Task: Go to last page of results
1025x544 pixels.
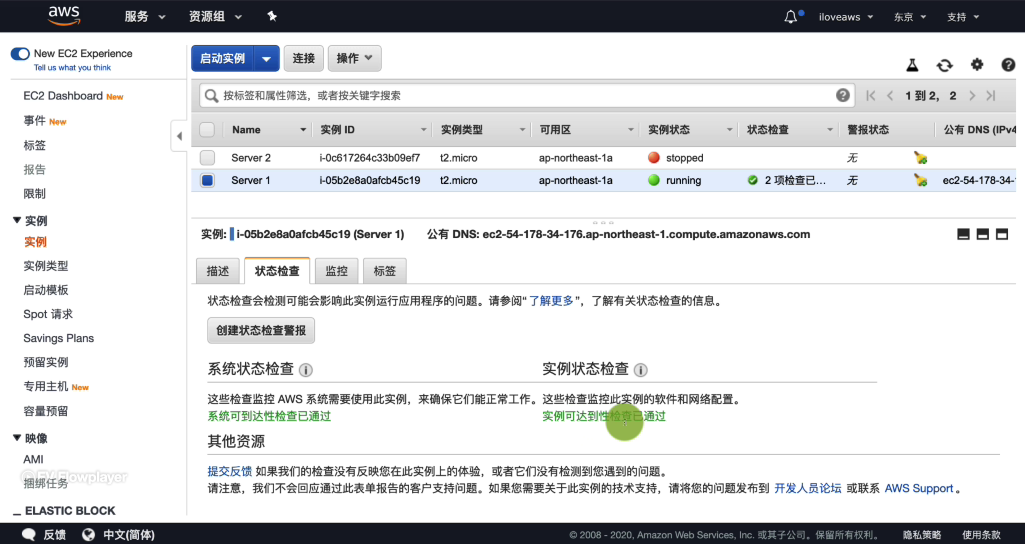Action: [991, 95]
